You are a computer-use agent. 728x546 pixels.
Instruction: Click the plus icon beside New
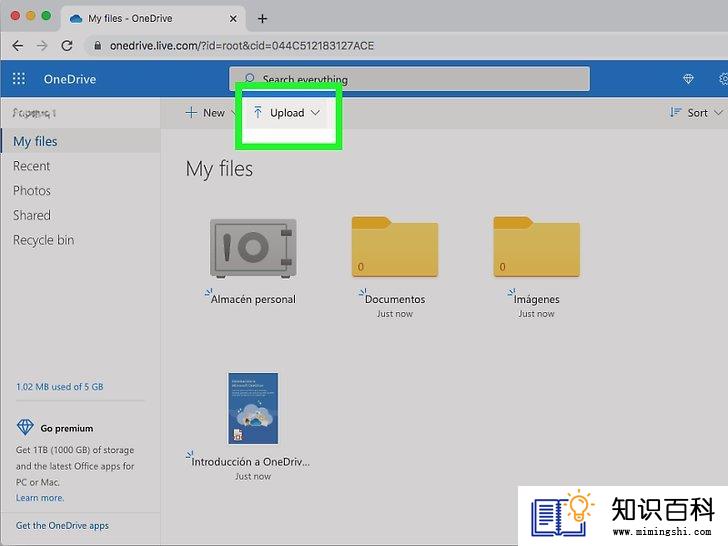click(x=191, y=112)
